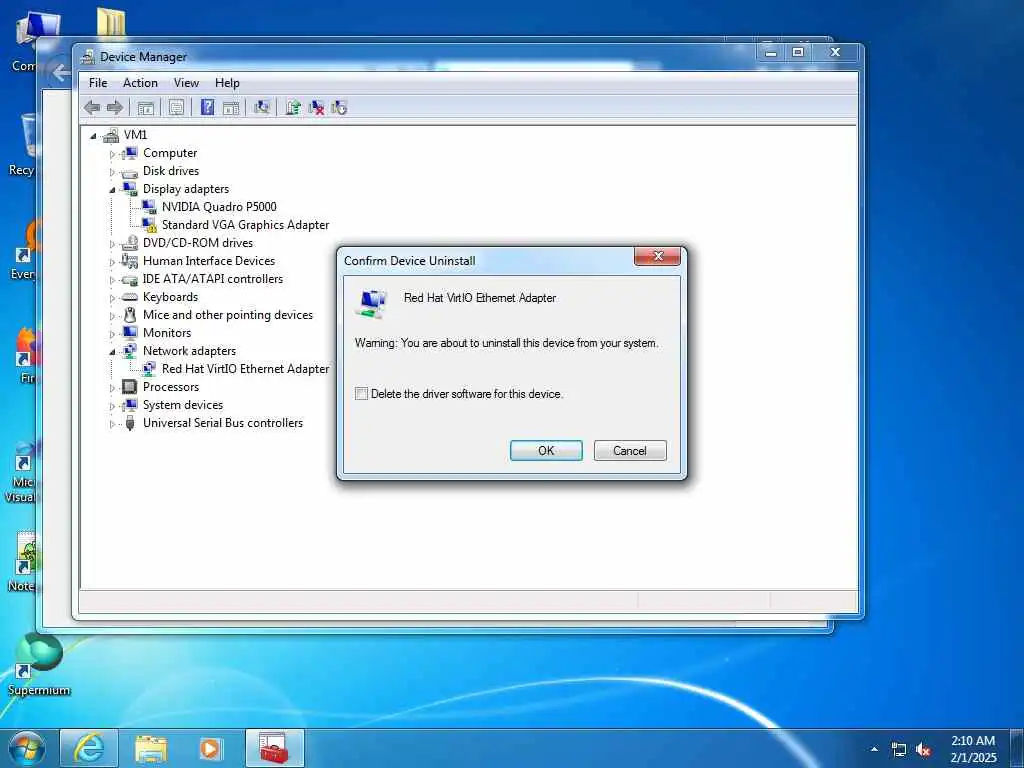Click the Display adapters category icon
This screenshot has height=768, width=1024.
[x=129, y=189]
